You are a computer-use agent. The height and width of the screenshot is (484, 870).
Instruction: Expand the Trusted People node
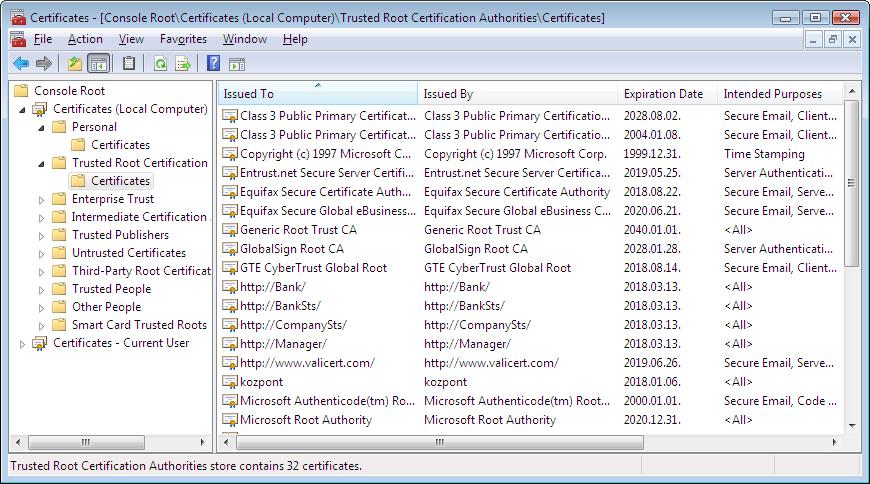(x=41, y=290)
